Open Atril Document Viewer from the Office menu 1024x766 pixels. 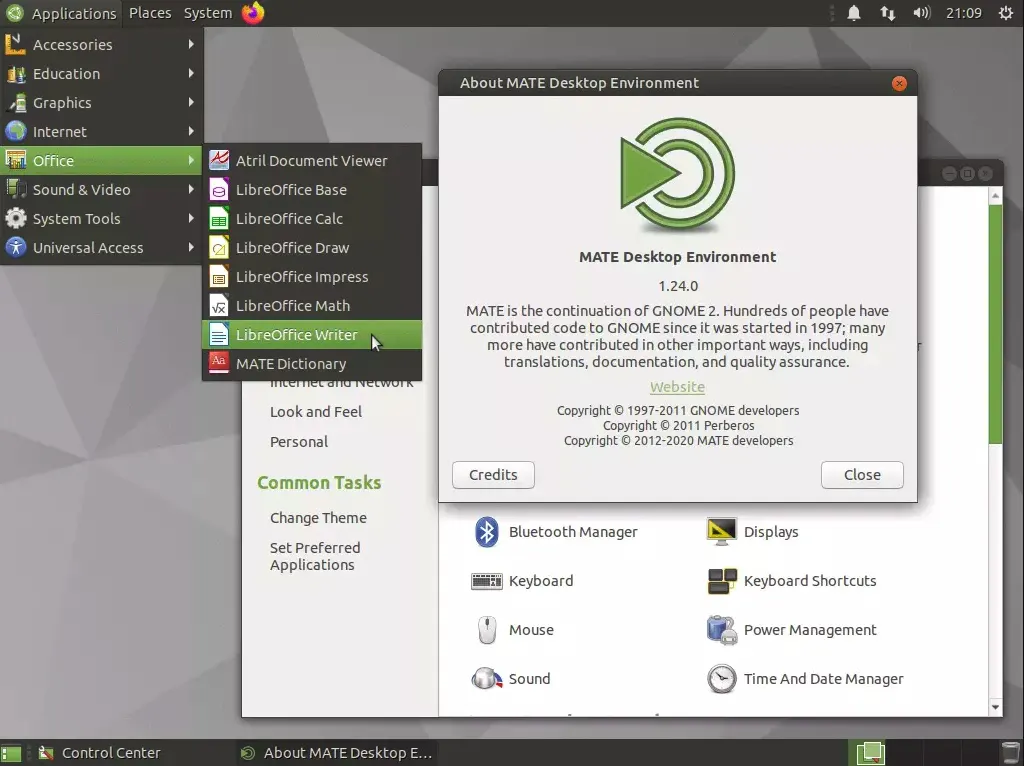click(312, 161)
